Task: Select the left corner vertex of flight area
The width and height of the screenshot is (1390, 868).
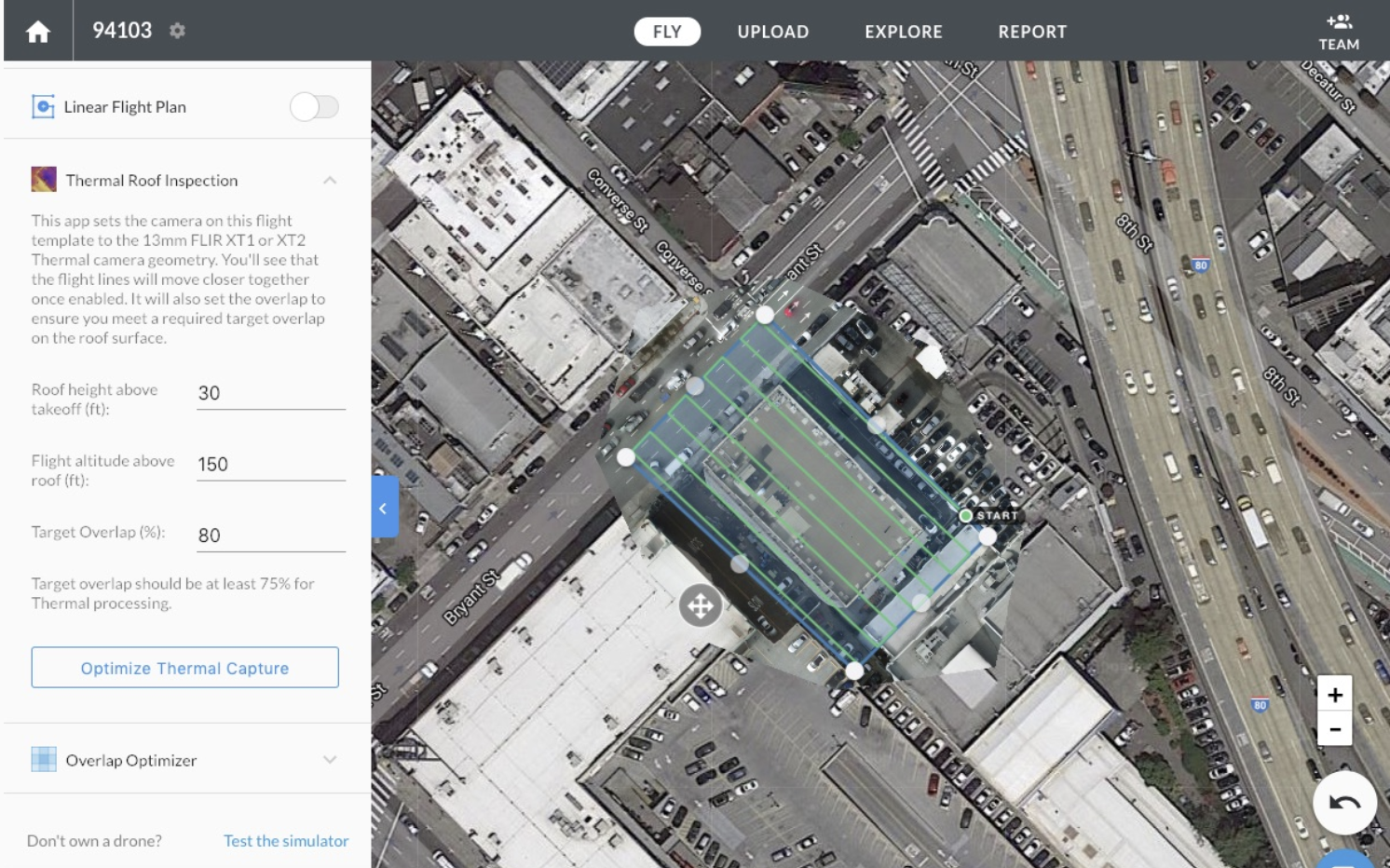Action: click(x=626, y=457)
